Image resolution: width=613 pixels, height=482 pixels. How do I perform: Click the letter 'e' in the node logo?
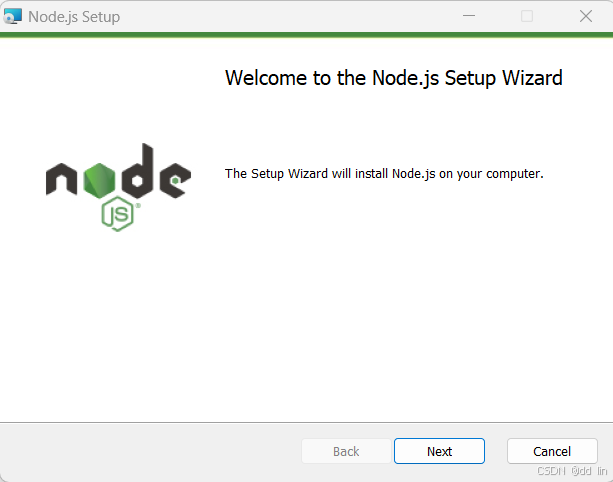point(175,180)
